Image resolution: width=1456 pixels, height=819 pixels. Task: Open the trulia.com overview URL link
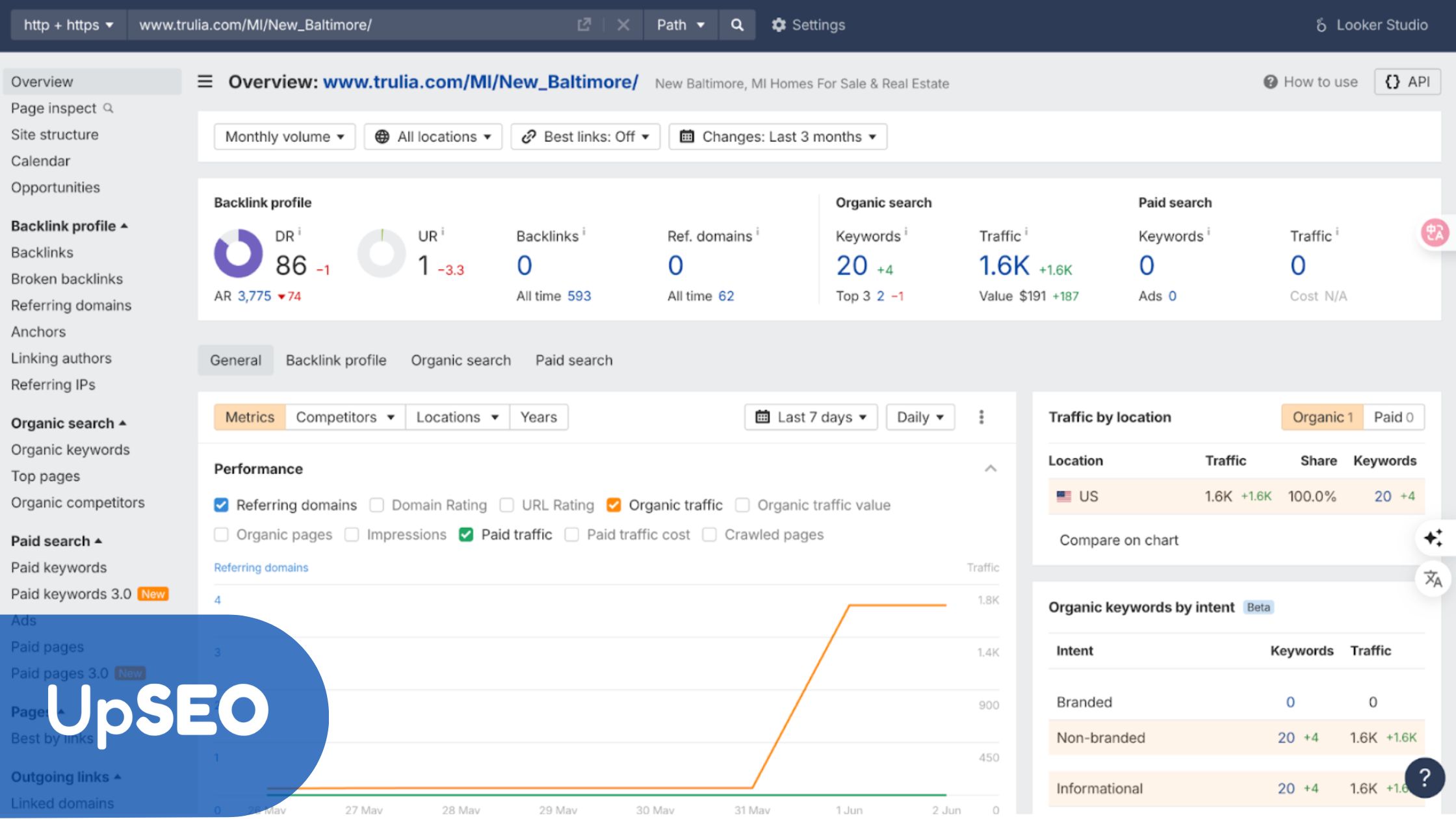(480, 82)
